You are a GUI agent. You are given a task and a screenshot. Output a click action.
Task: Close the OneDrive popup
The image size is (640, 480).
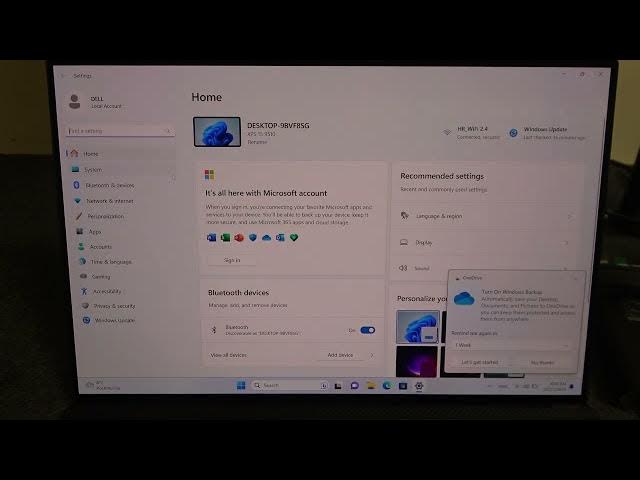coord(576,278)
